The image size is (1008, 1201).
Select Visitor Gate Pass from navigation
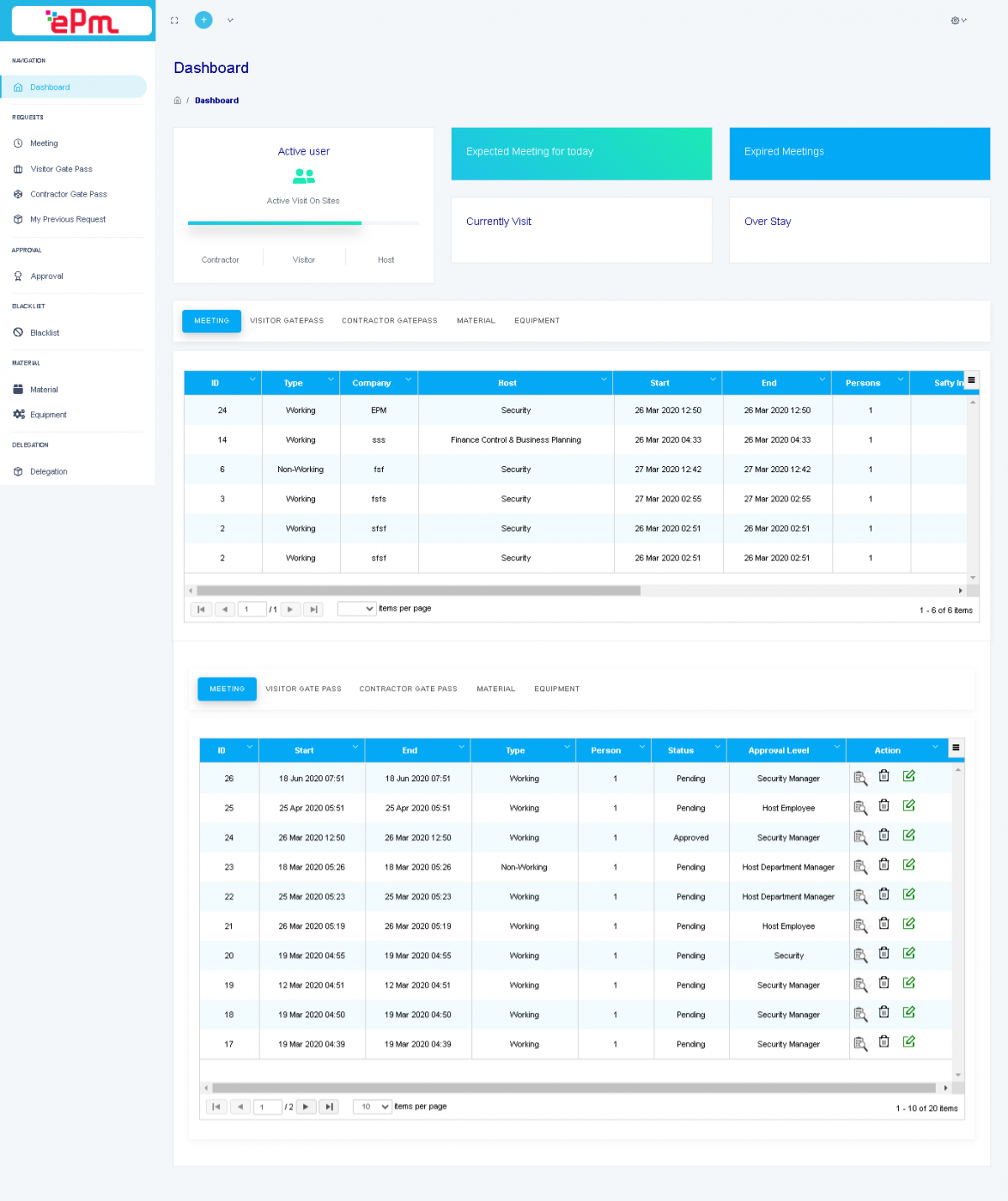[60, 169]
